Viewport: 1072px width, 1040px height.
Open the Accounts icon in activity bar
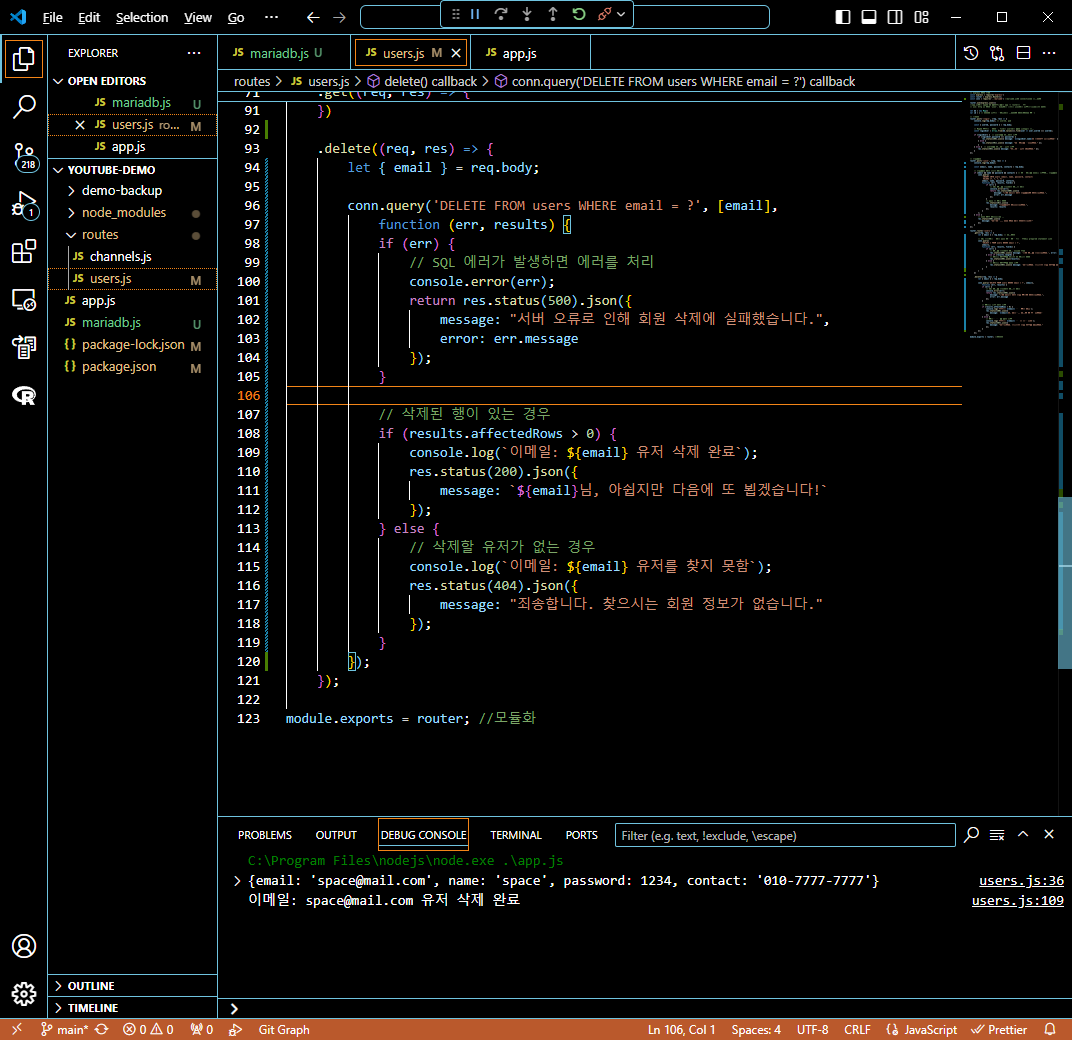click(24, 946)
